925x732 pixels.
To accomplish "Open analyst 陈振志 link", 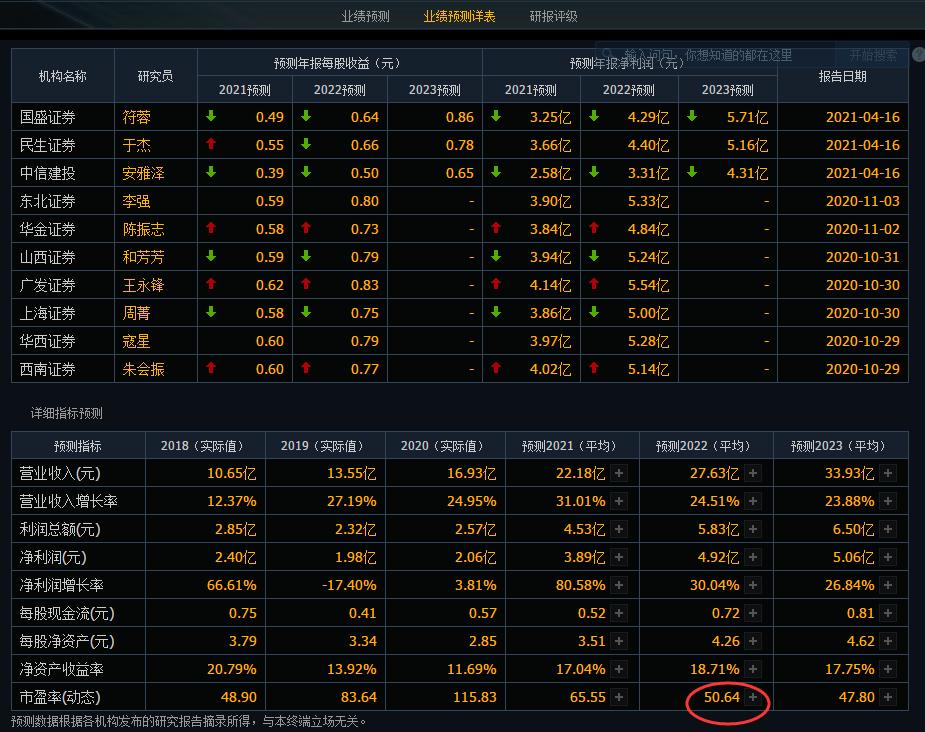I will coord(143,229).
